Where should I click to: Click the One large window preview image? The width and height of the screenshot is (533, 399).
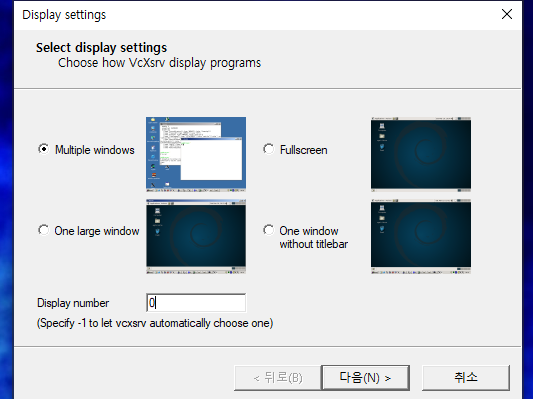196,237
